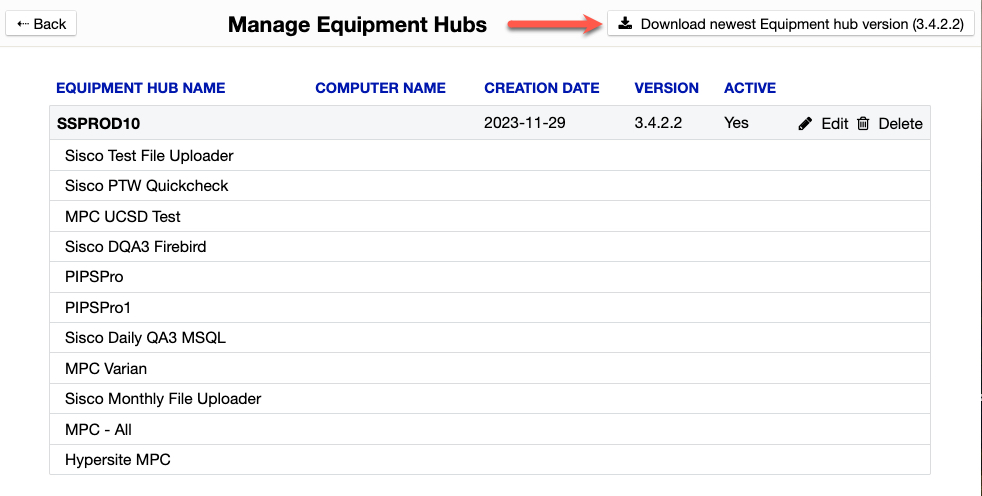The image size is (982, 496).
Task: Select the SSPROD10 hub row name
Action: [98, 124]
